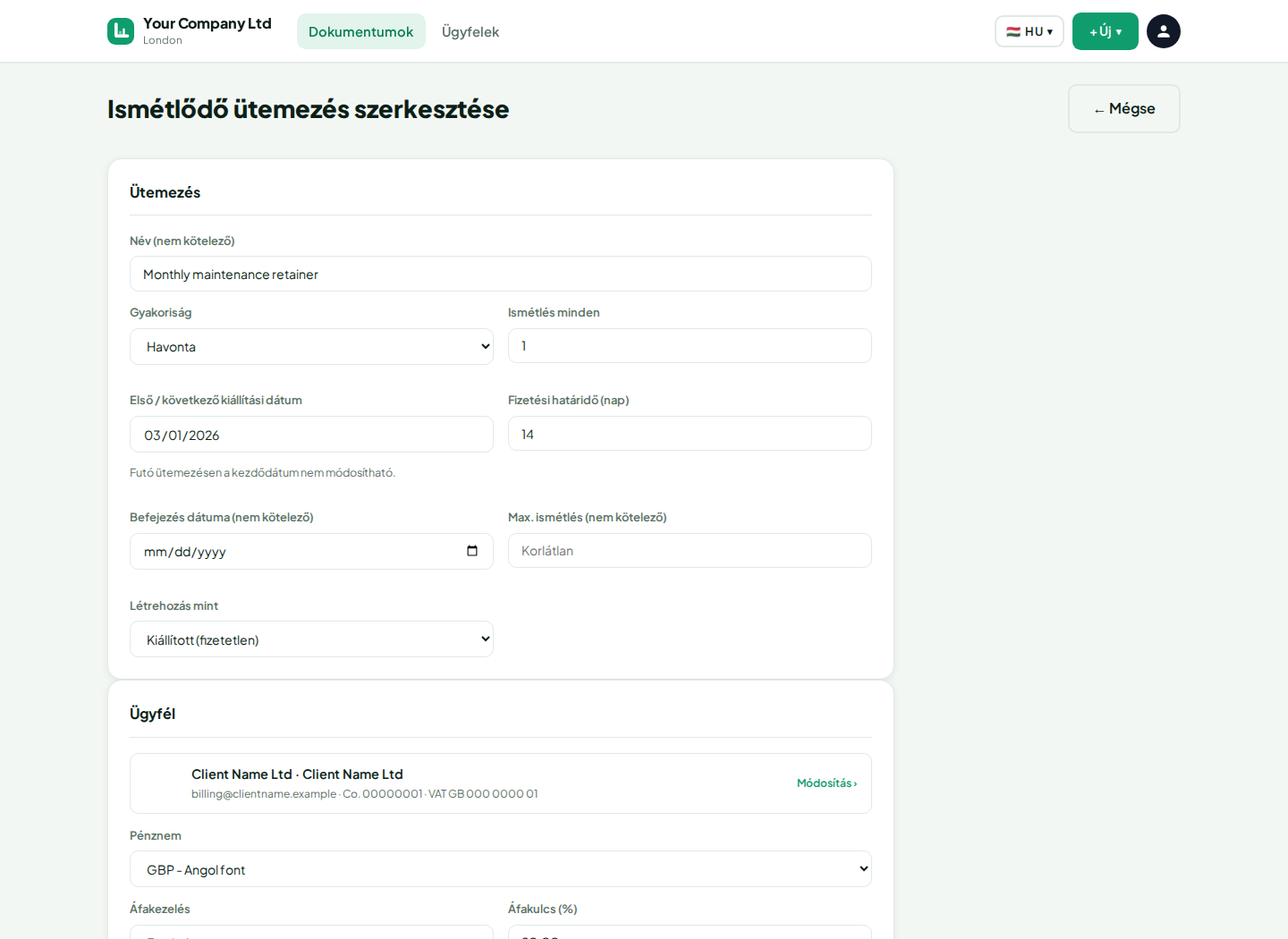The image size is (1288, 939).
Task: Click the Client Name Ltd client row
Action: [501, 783]
